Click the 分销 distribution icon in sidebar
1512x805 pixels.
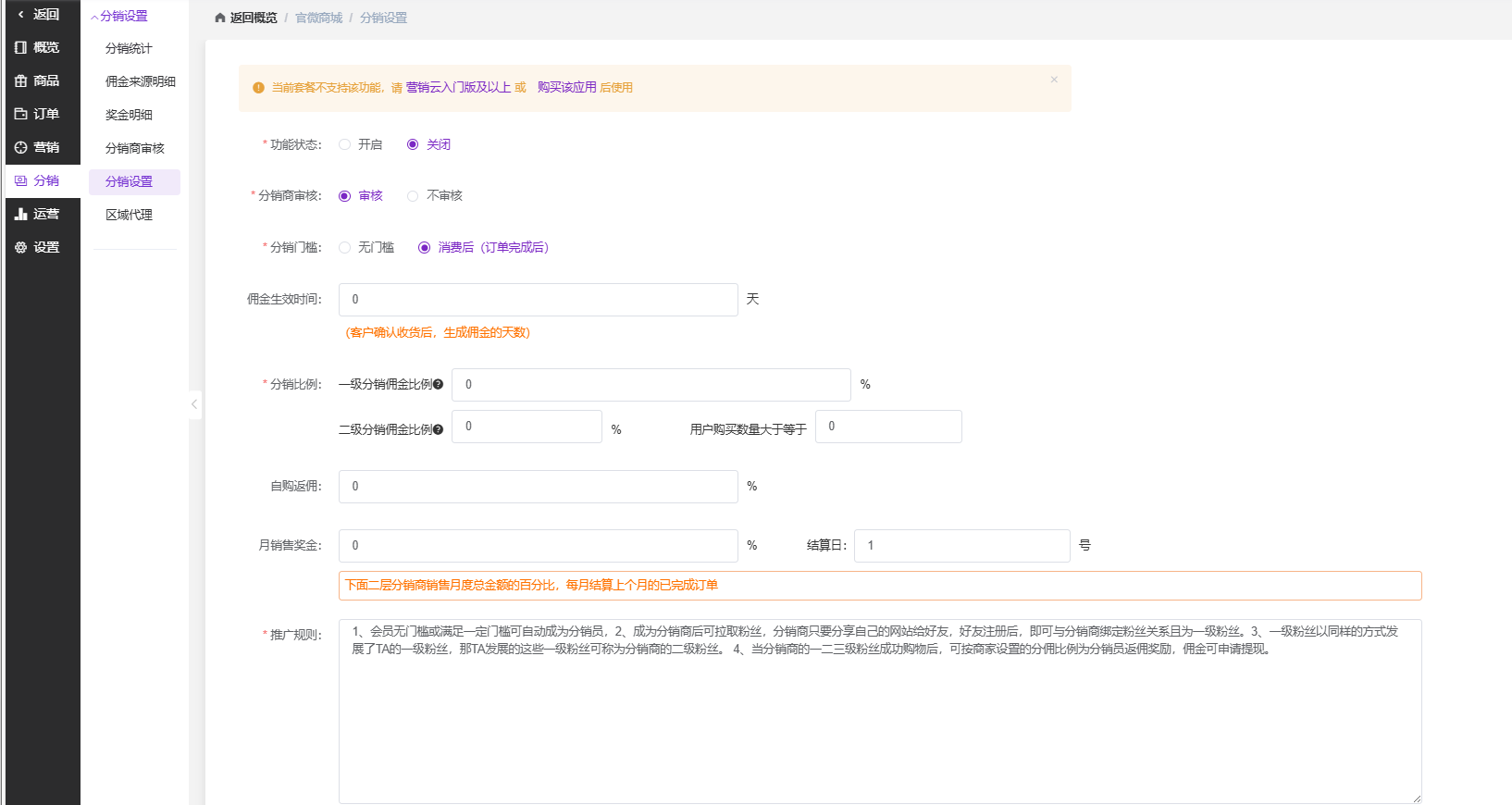pos(20,180)
